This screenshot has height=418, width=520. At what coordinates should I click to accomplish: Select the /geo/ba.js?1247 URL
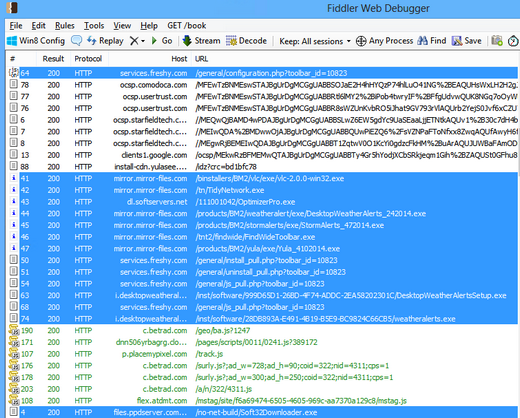(x=223, y=330)
